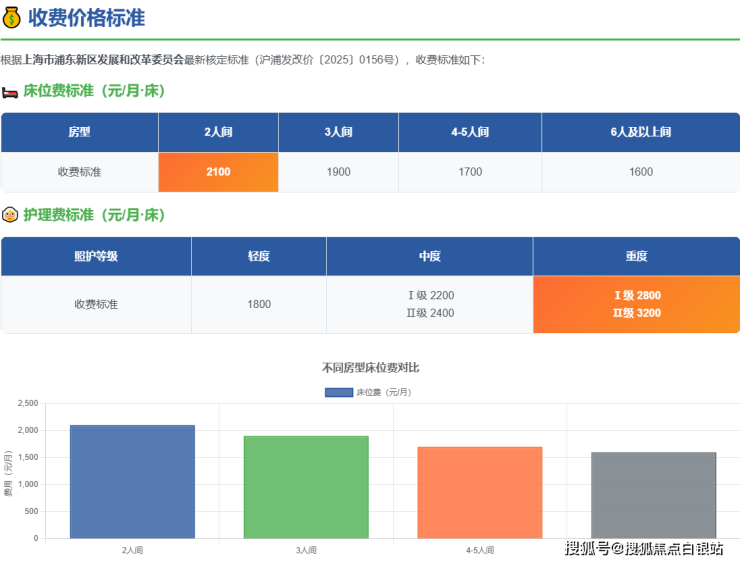This screenshot has height=564, width=740.
Task: Toggle the 床位费 legend swatch in chart
Action: pyautogui.click(x=339, y=392)
